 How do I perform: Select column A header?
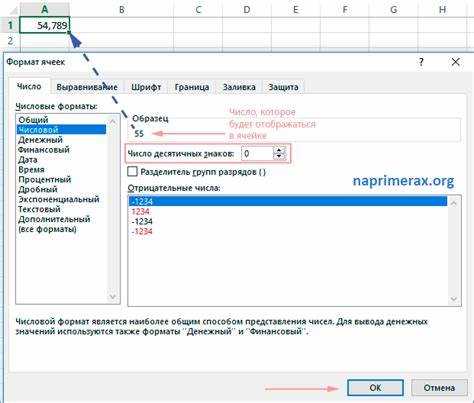coord(45,9)
